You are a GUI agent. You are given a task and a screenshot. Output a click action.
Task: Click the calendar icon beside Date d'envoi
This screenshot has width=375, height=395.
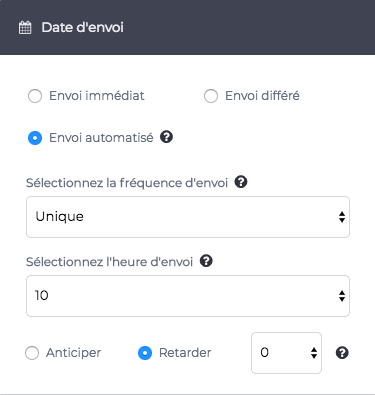pos(25,27)
